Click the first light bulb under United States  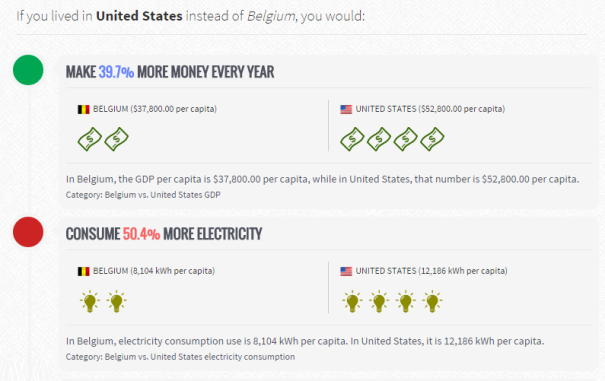point(352,301)
